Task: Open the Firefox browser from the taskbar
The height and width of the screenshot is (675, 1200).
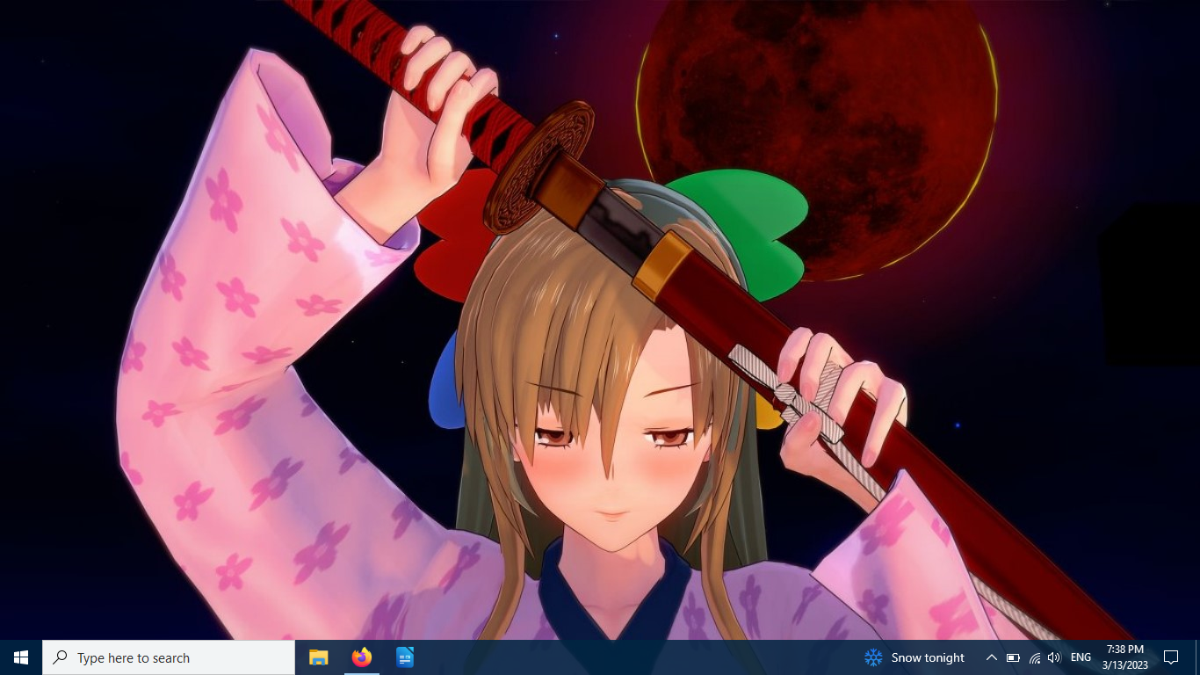Action: 362,657
